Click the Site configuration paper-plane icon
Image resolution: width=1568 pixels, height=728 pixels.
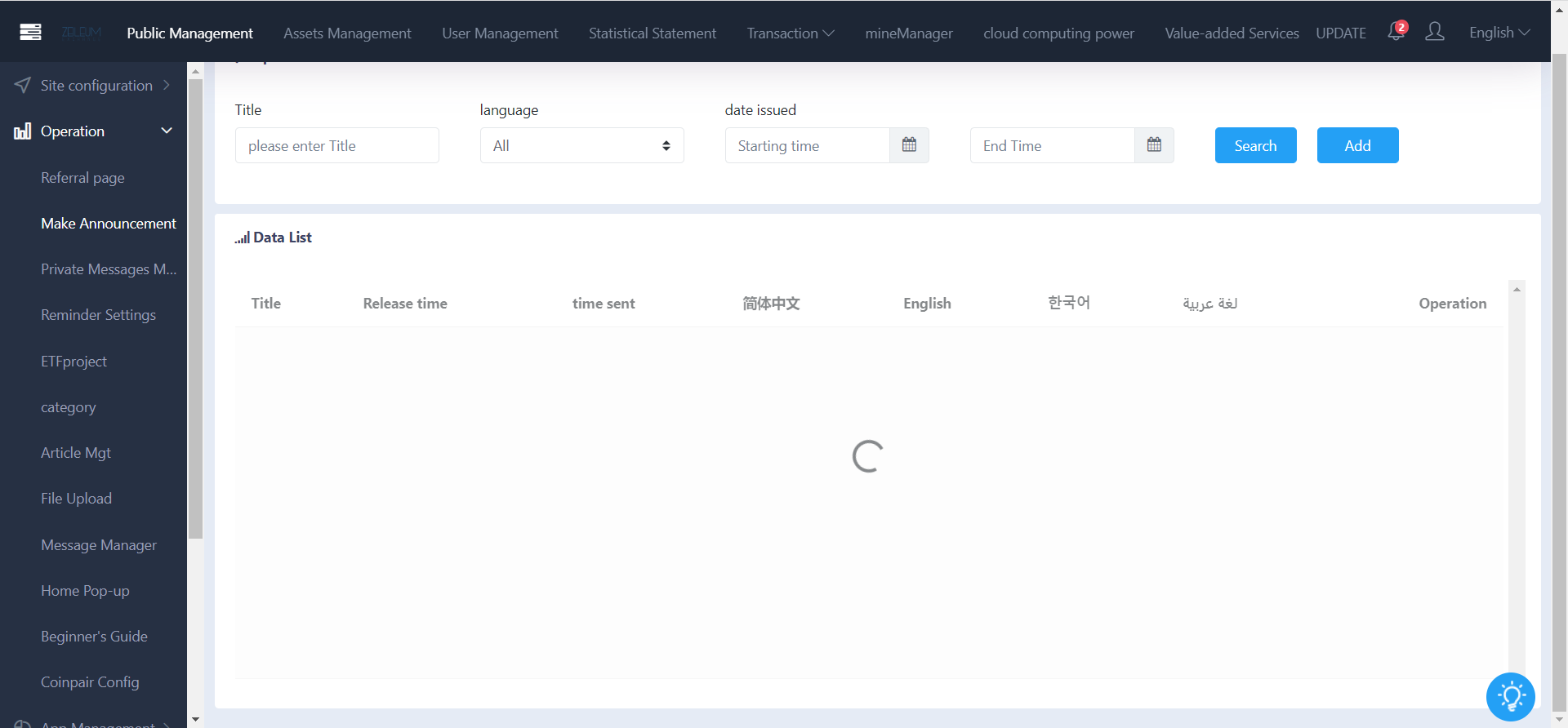[23, 85]
